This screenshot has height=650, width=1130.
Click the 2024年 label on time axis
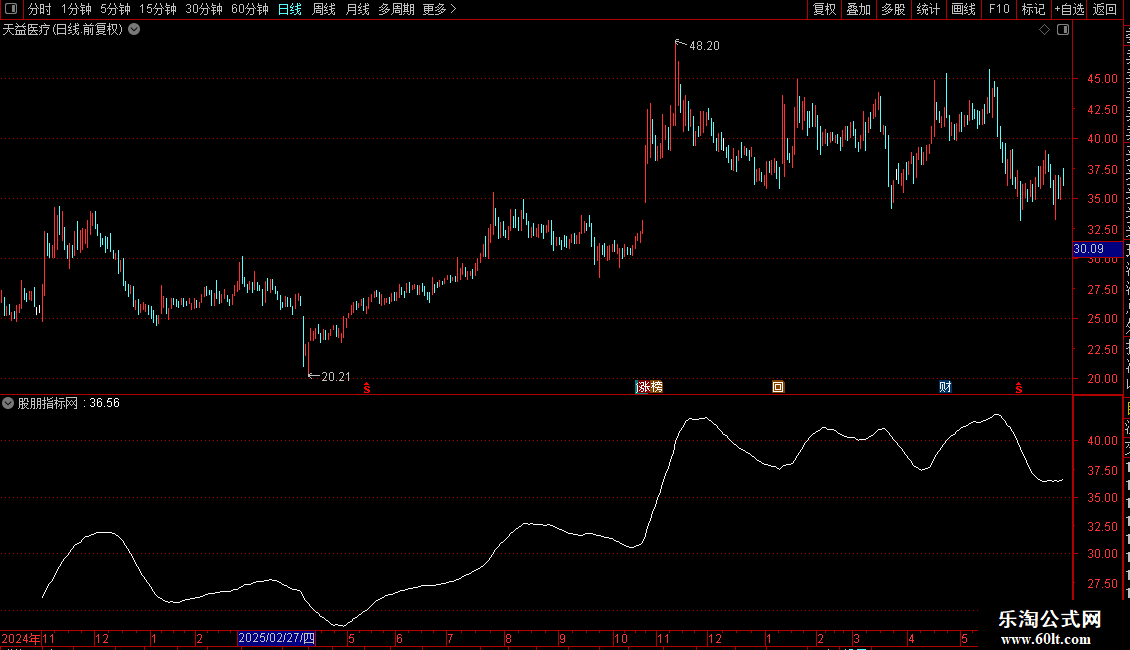(21, 638)
